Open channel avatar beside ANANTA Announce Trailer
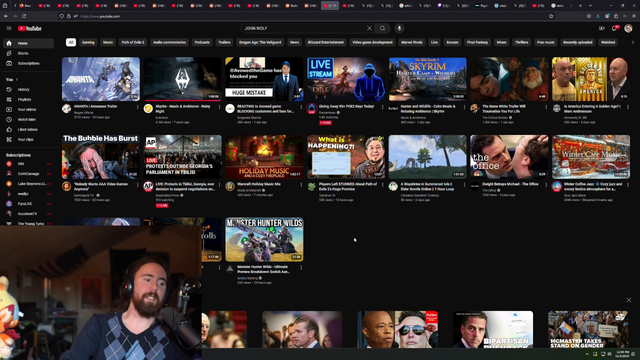Screen dimensions: 640x360 pyautogui.click(x=67, y=109)
